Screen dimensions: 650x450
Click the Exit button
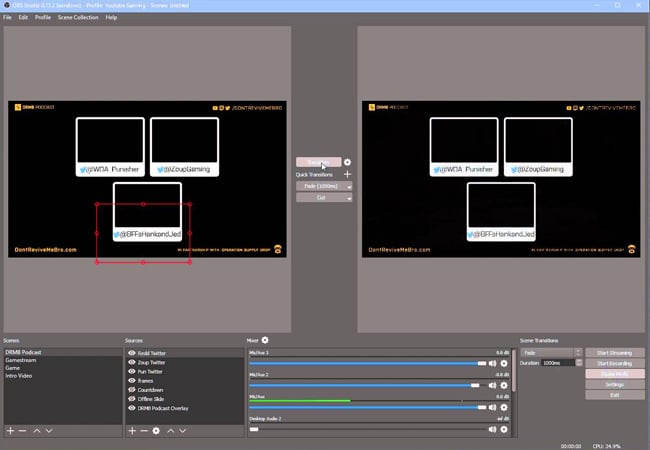(x=615, y=395)
